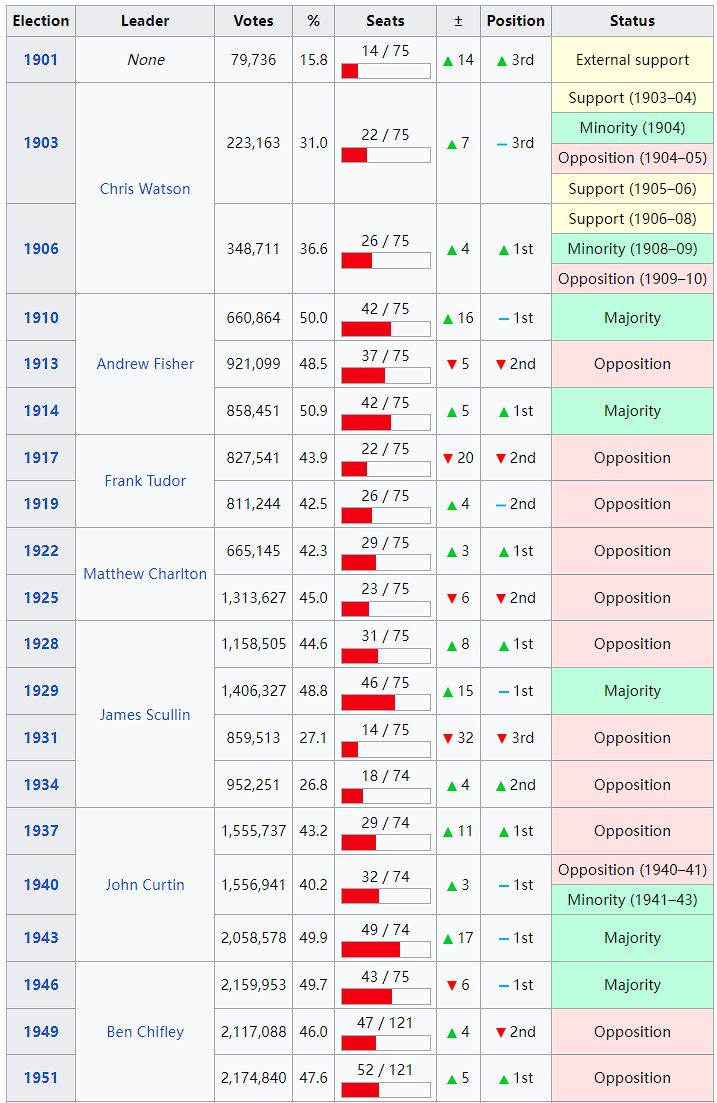This screenshot has height=1103, width=717.
Task: Click the Votes column header
Action: tap(253, 21)
